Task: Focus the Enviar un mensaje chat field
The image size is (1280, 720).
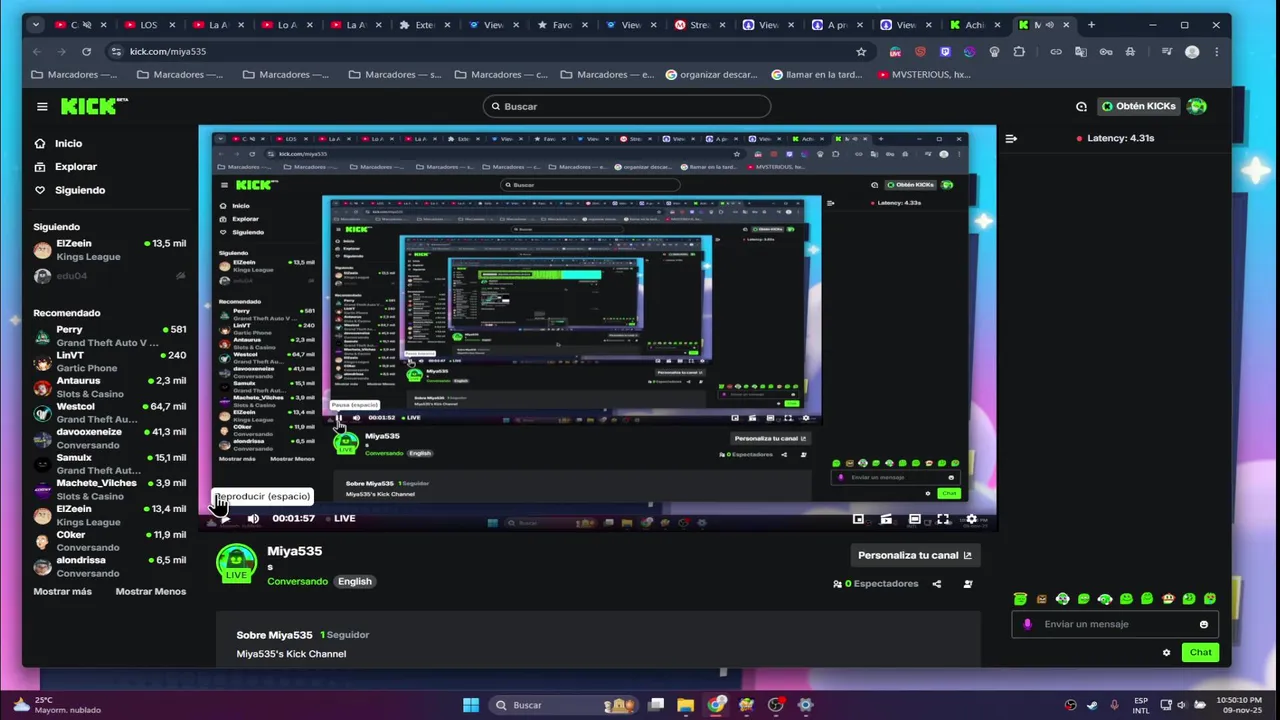Action: (1114, 624)
